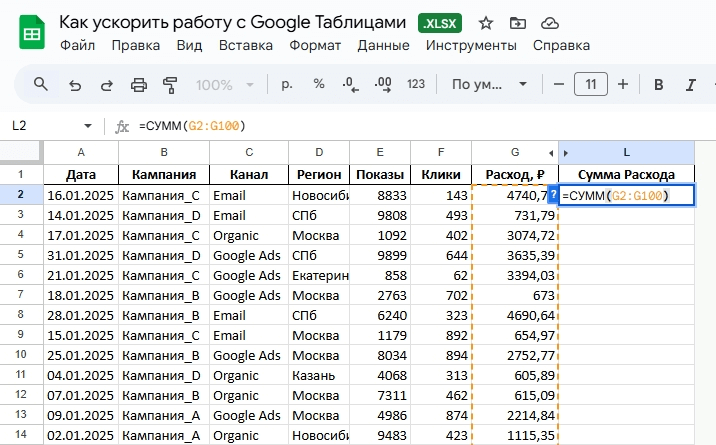Toggle bold formatting
The image size is (716, 445).
658,84
